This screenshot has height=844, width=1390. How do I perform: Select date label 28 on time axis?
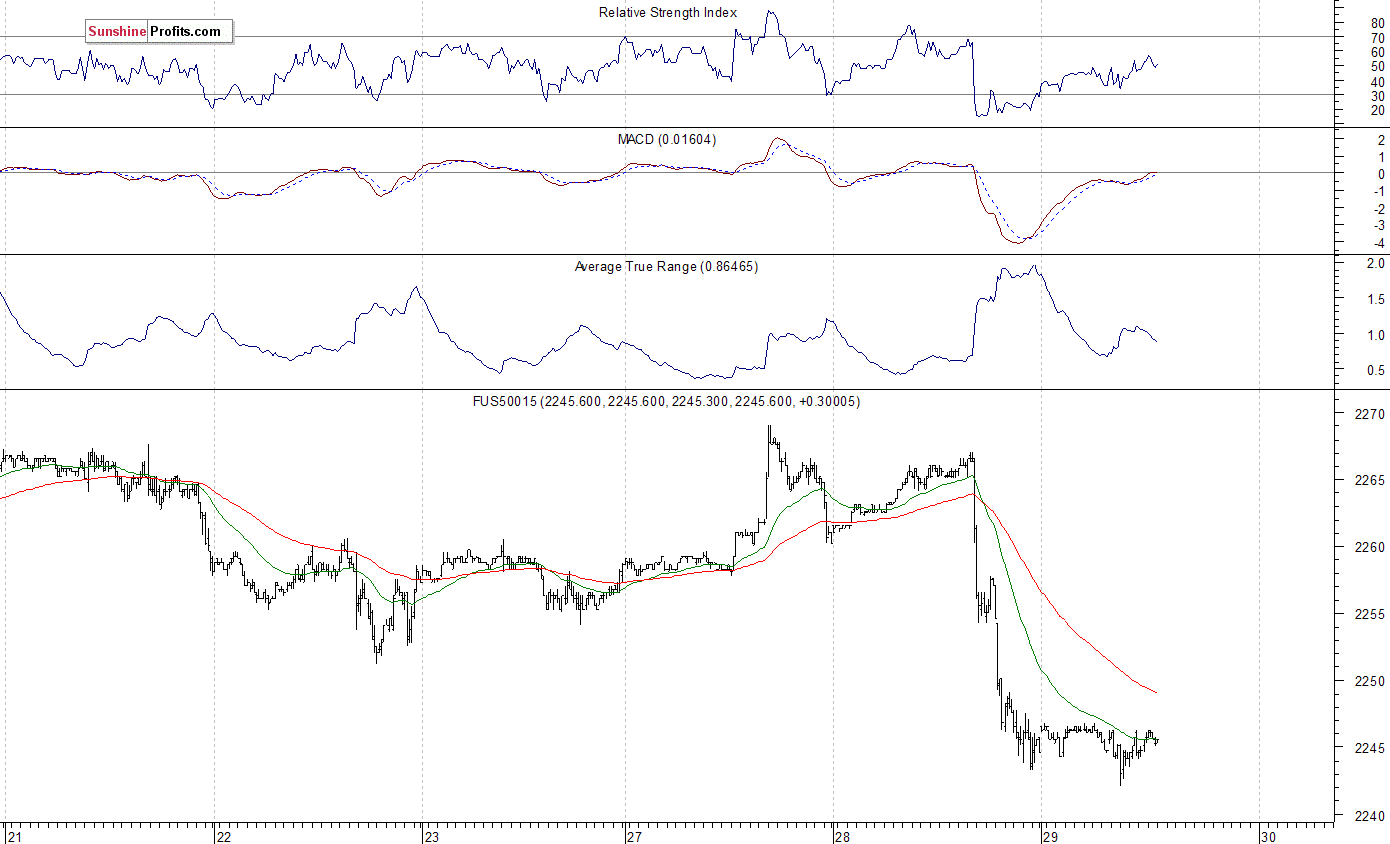842,836
